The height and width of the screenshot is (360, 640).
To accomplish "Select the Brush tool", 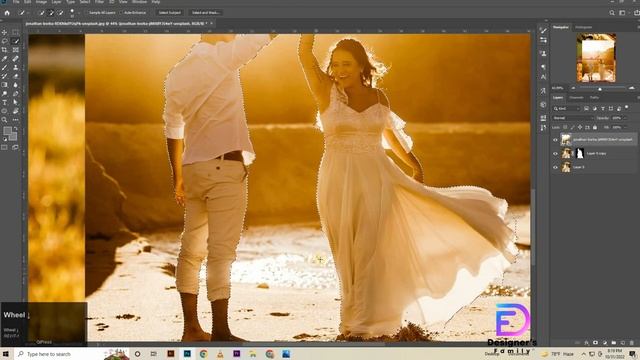I will pyautogui.click(x=4, y=67).
